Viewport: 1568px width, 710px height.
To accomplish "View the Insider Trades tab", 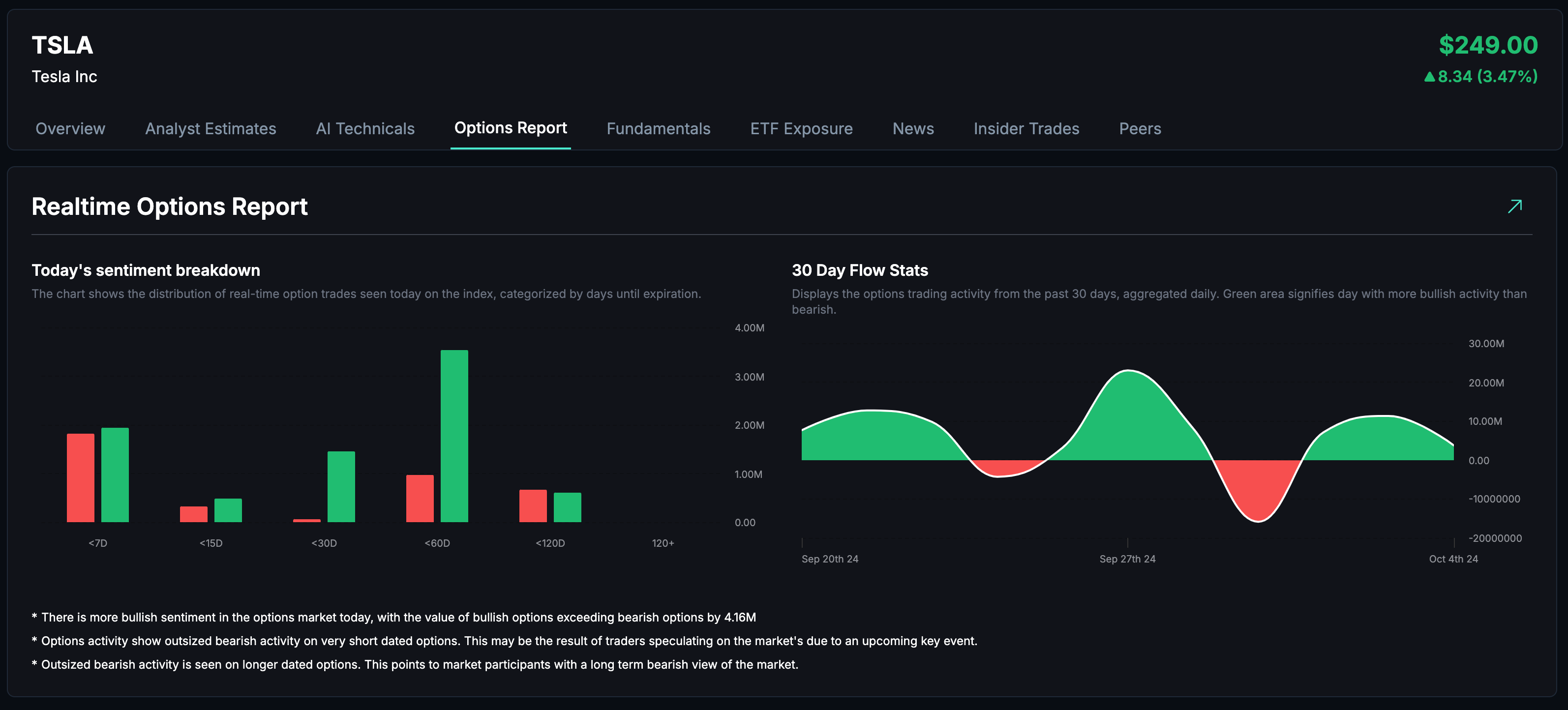I will coord(1026,129).
